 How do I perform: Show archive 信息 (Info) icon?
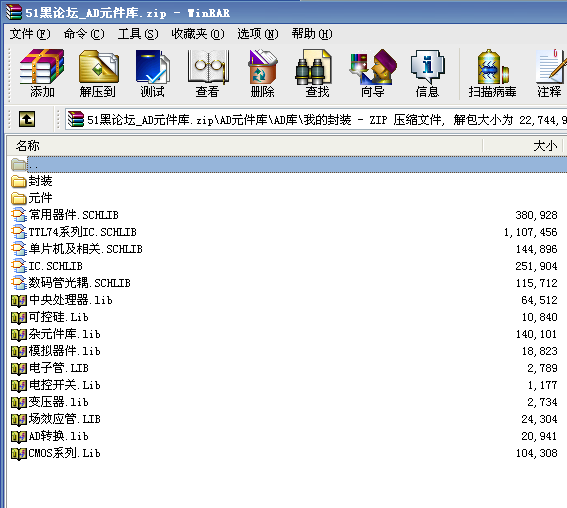427,67
